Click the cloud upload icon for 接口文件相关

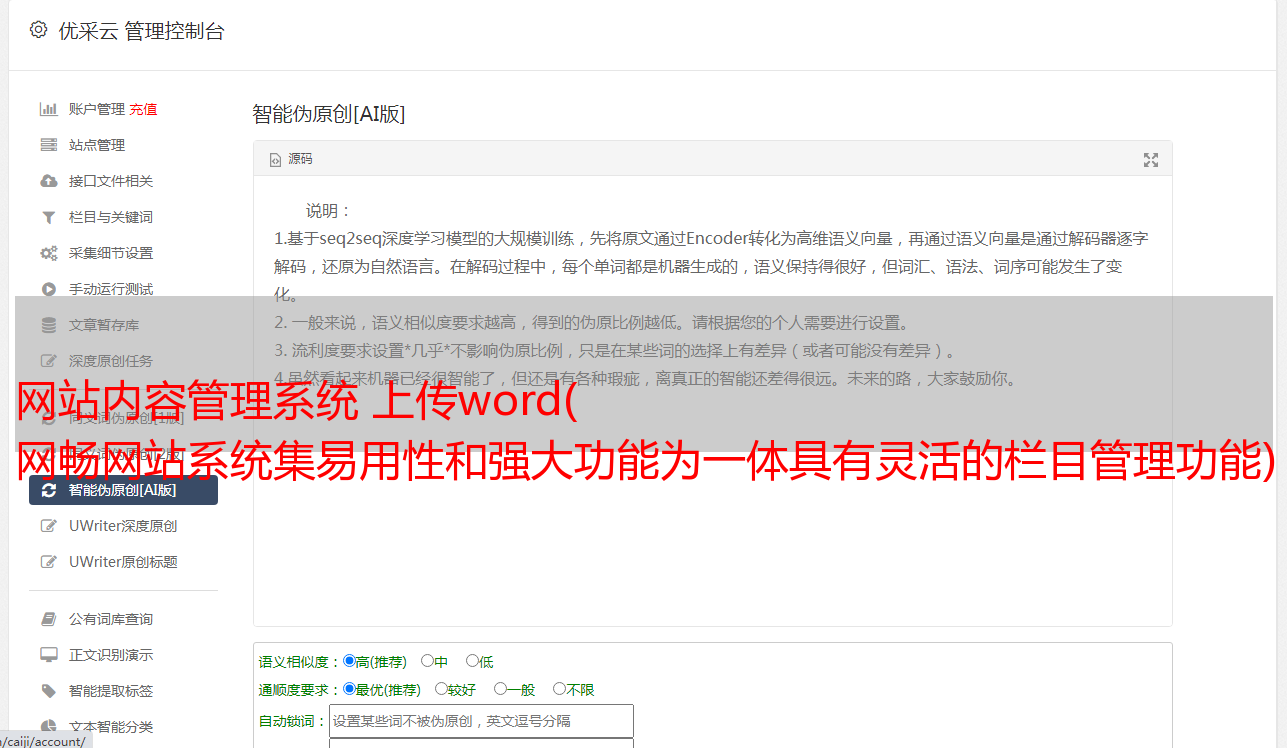[48, 181]
